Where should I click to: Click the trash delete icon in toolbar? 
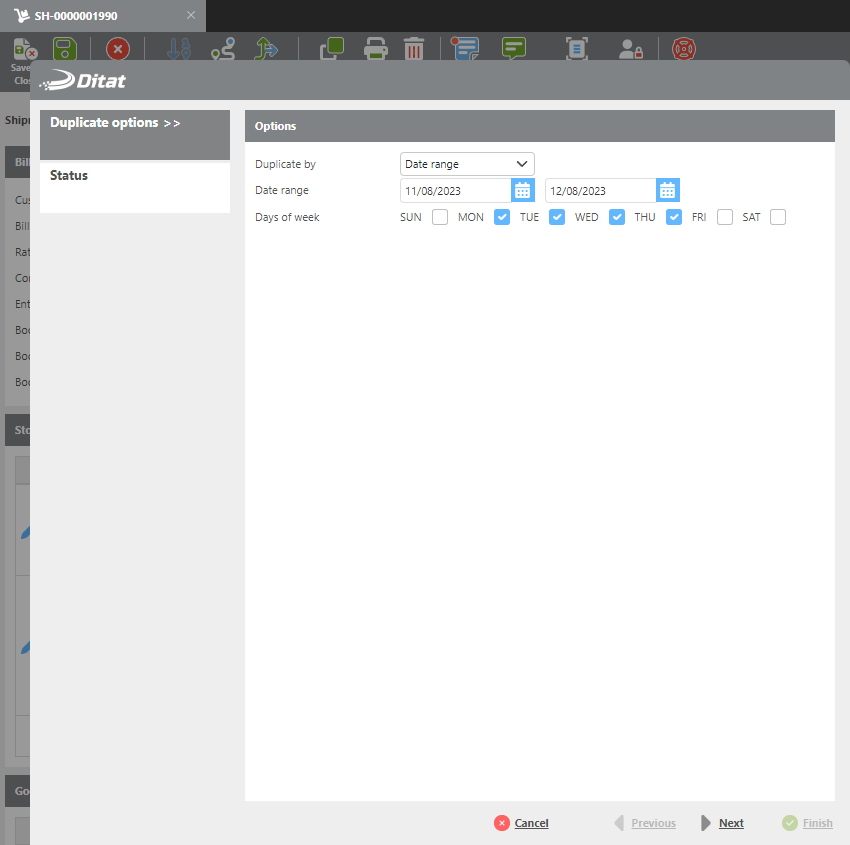click(x=414, y=49)
